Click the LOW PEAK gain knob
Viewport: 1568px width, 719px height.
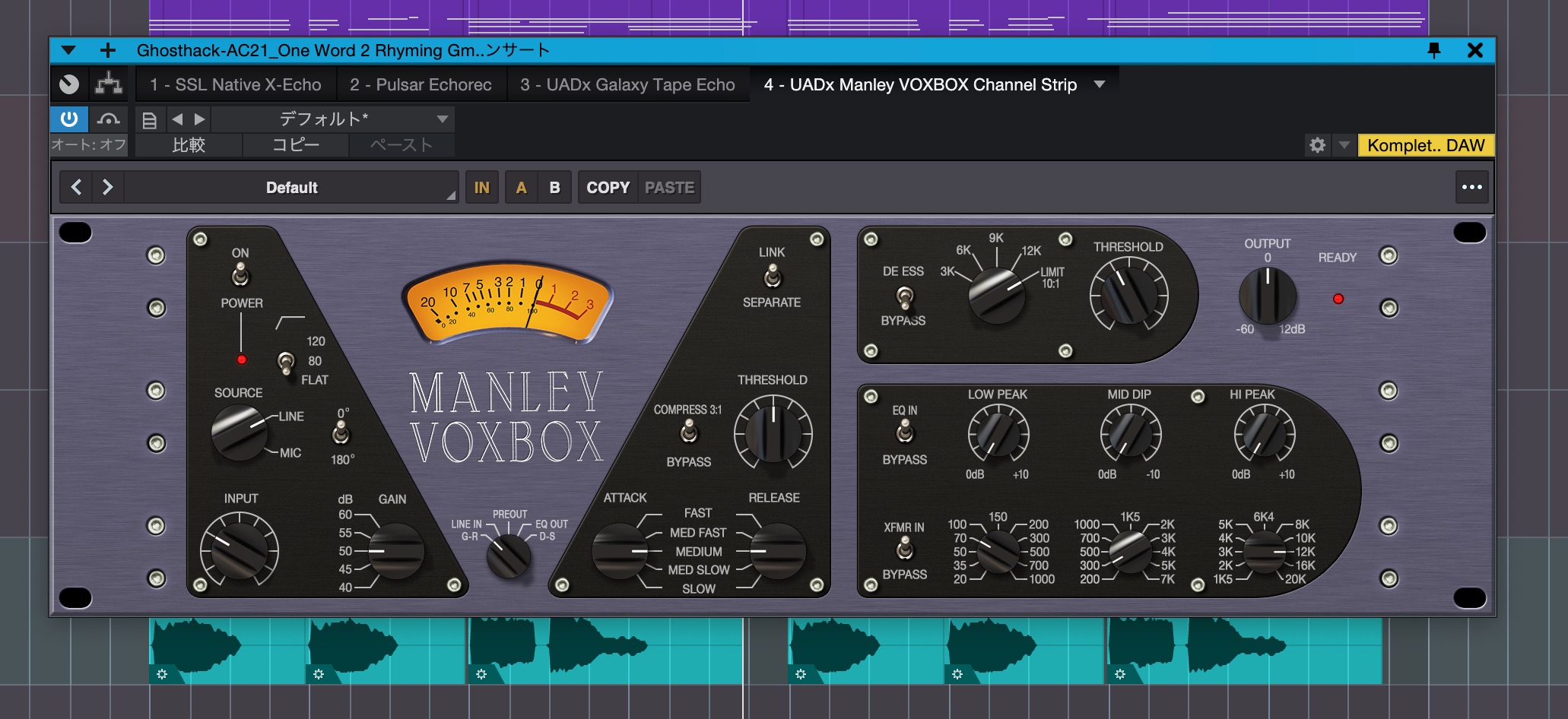pyautogui.click(x=998, y=433)
